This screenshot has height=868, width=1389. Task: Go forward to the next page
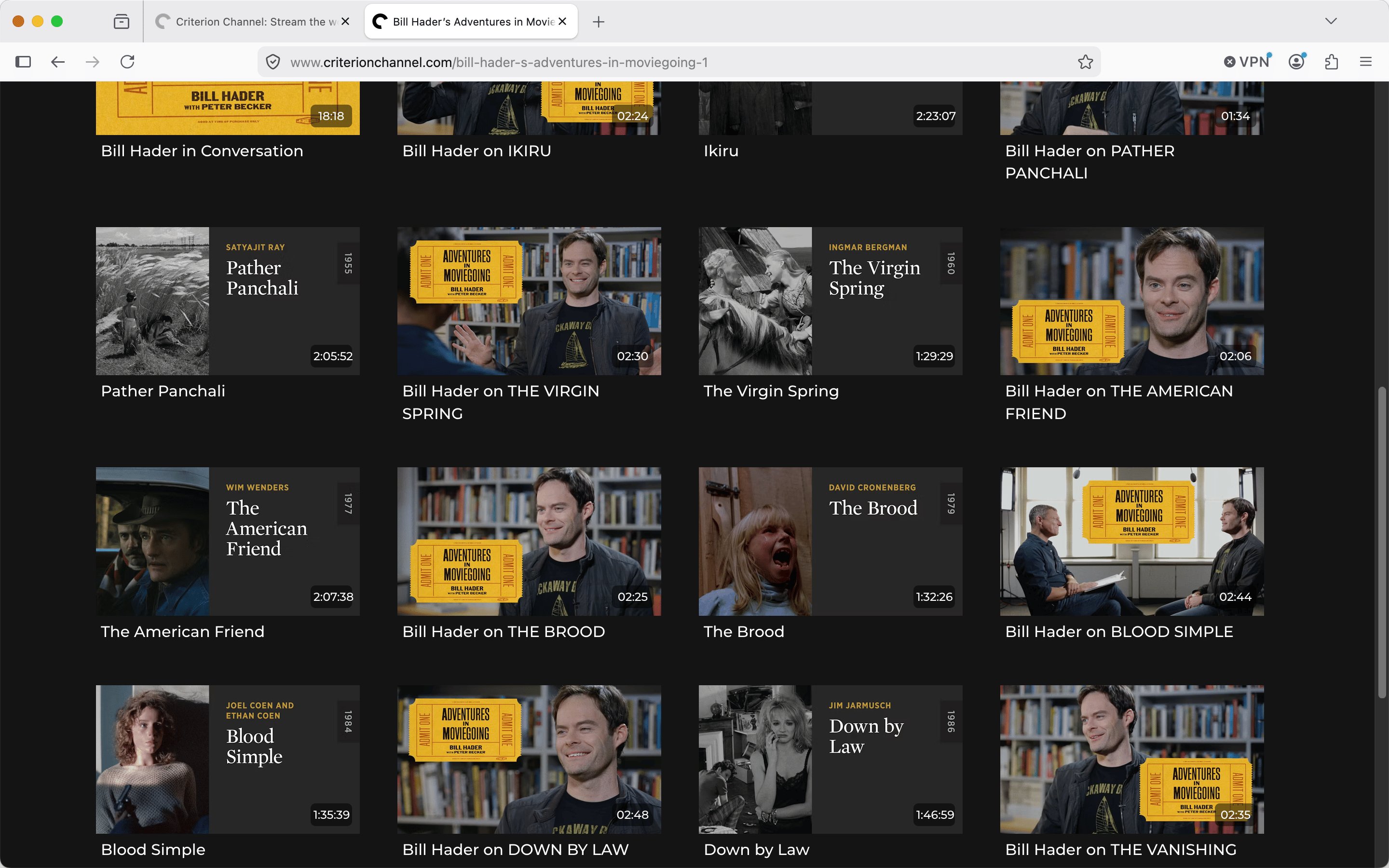93,62
